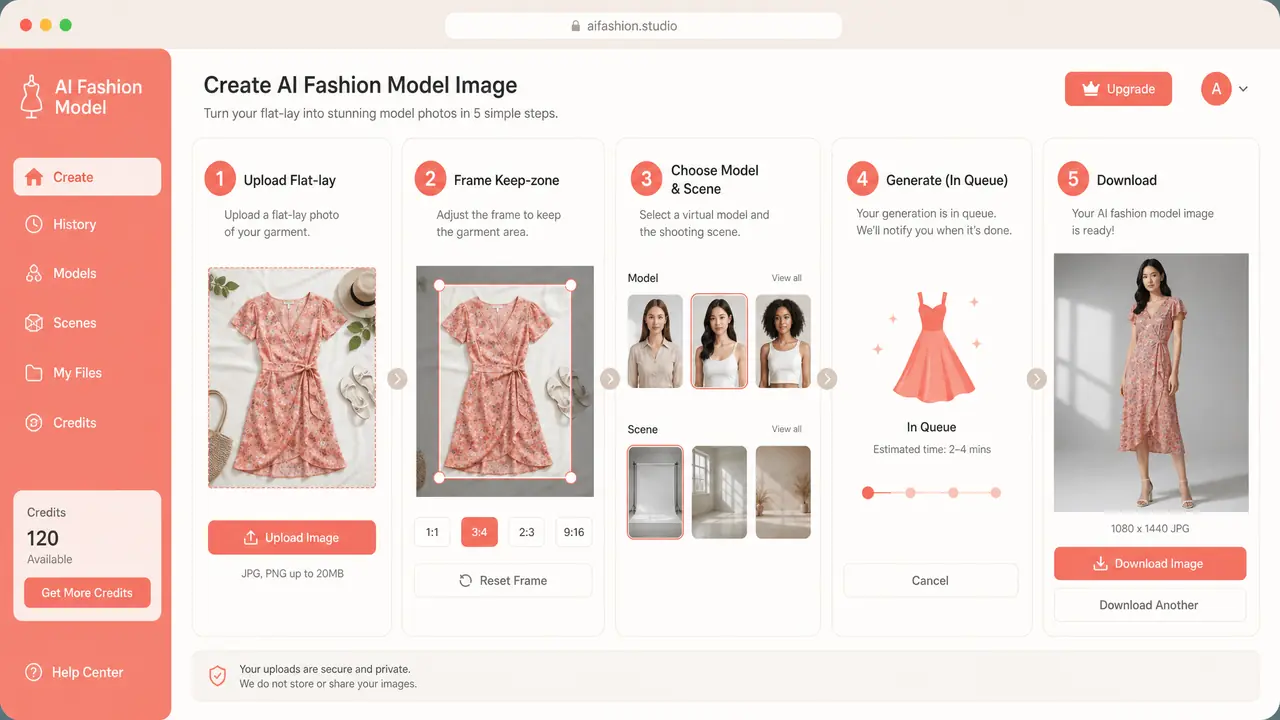Viewport: 1280px width, 720px height.
Task: Select the curly-haired model thumbnail
Action: (783, 341)
